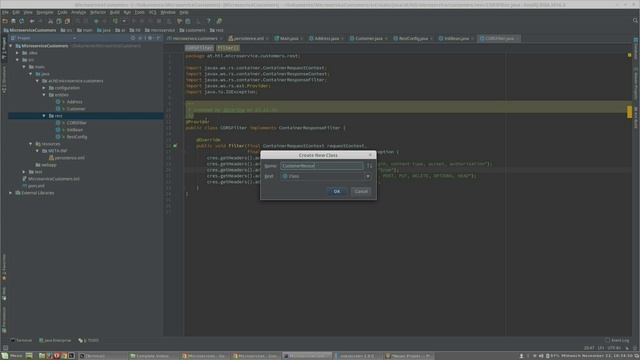This screenshot has height=360, width=640.
Task: Collapse the META-INF folder node
Action: tap(38, 151)
